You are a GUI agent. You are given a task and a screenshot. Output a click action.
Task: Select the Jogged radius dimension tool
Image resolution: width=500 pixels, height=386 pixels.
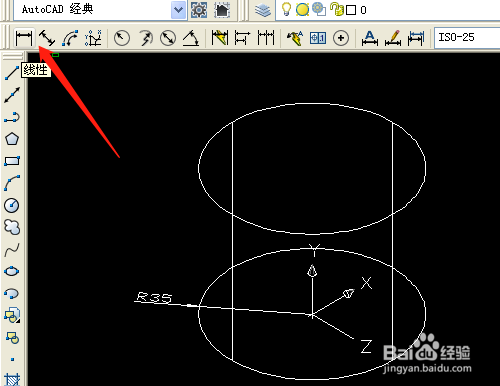(x=145, y=38)
